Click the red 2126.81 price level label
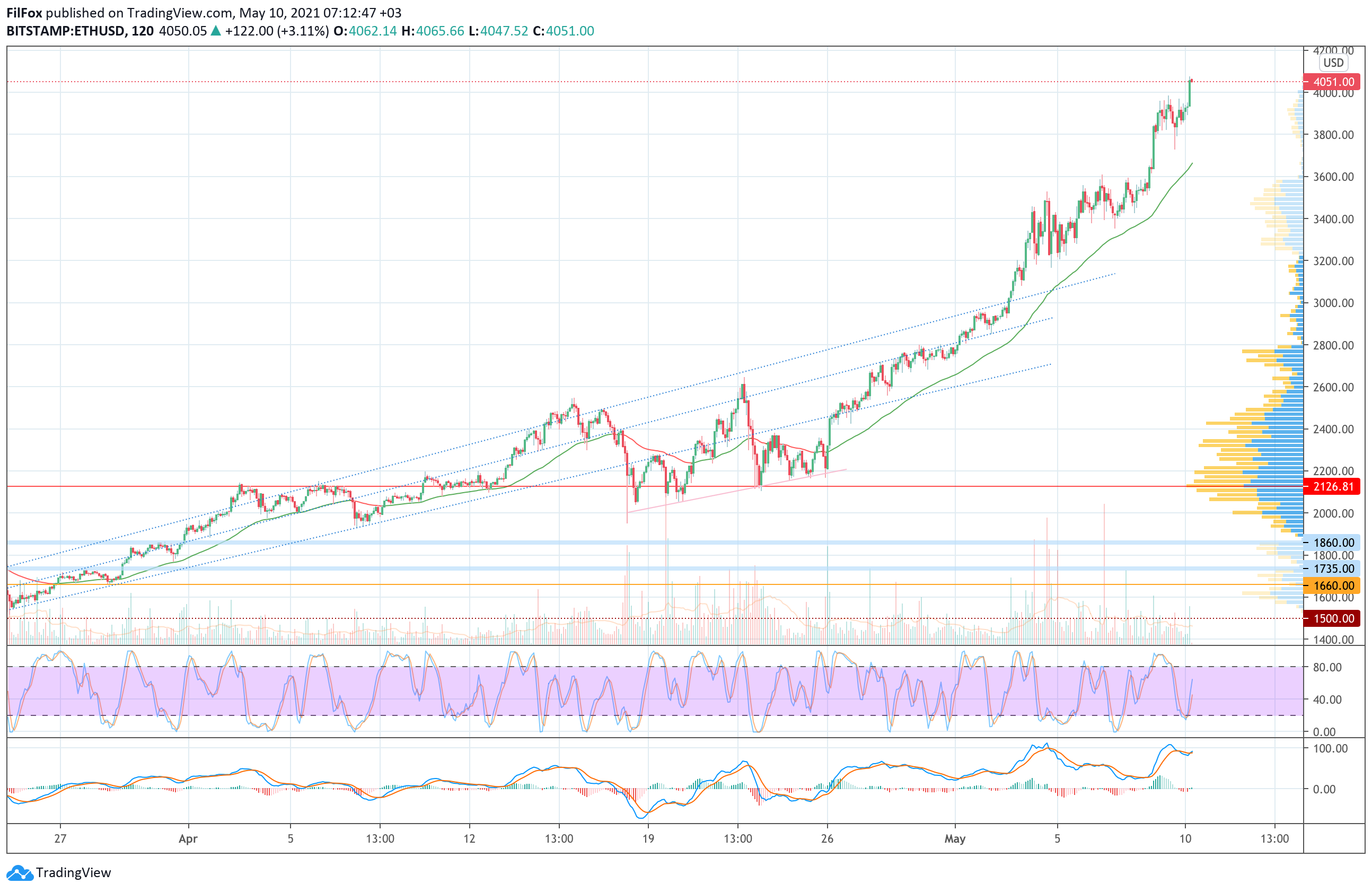Image resolution: width=1372 pixels, height=892 pixels. 1333,487
